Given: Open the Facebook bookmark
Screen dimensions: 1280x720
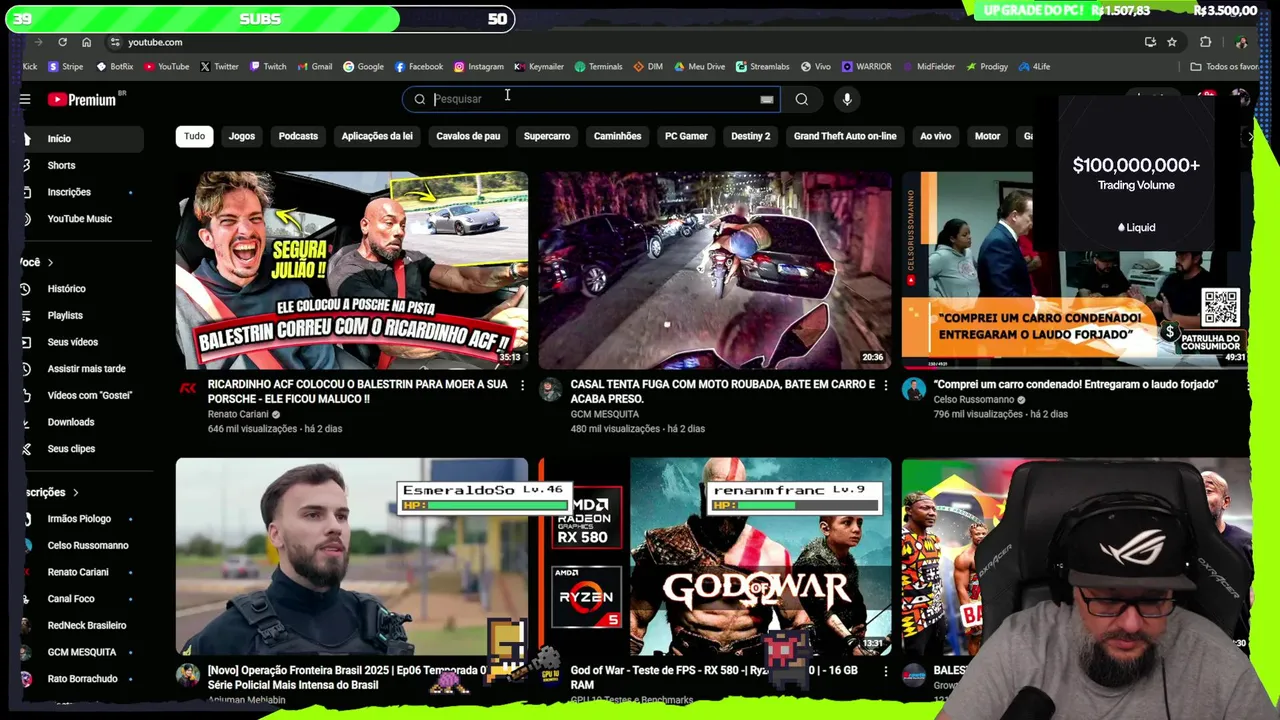Looking at the screenshot, I should point(419,67).
